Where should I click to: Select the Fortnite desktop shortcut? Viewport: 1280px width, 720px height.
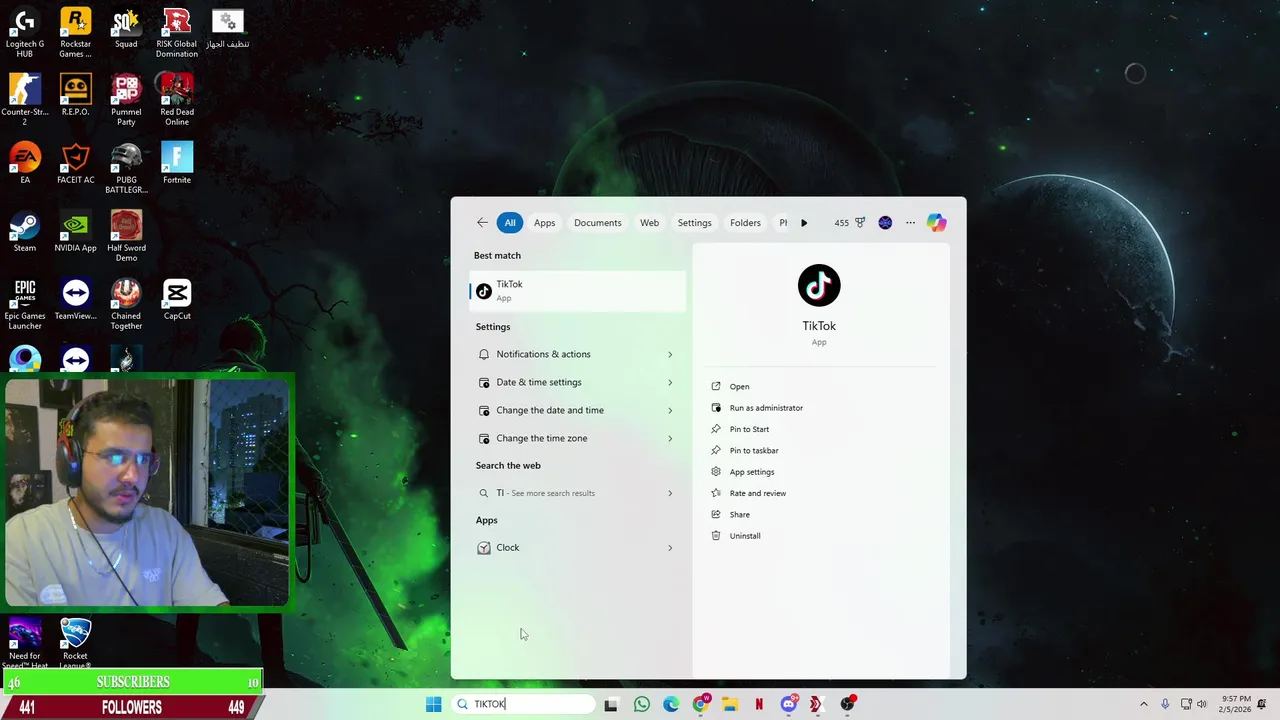coord(177,163)
